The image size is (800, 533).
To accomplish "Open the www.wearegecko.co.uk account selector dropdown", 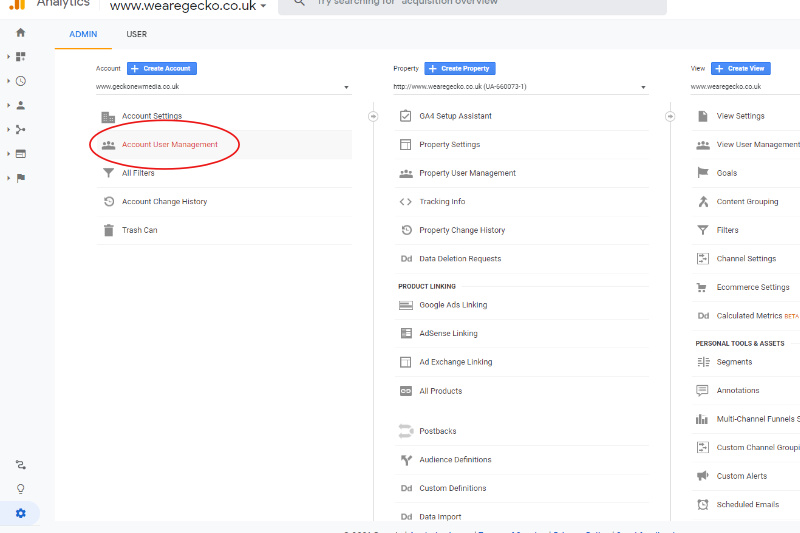I will point(188,6).
